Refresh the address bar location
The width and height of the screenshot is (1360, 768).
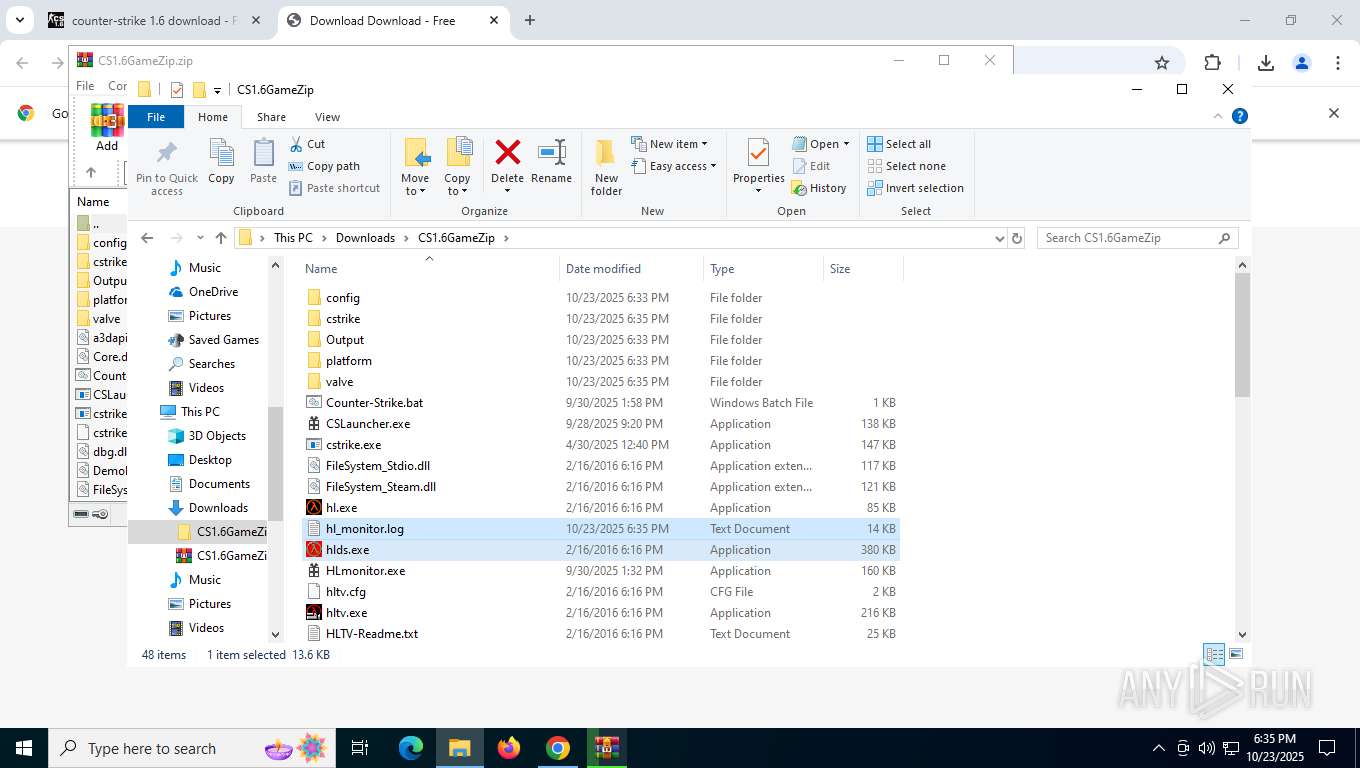tap(1017, 238)
